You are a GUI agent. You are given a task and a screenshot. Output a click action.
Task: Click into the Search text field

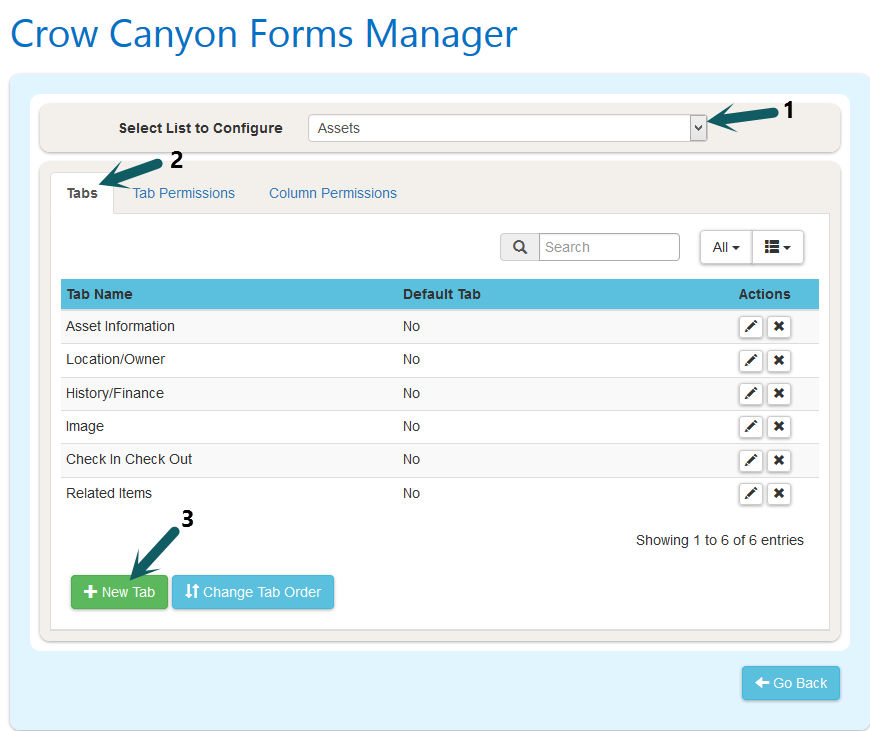609,247
